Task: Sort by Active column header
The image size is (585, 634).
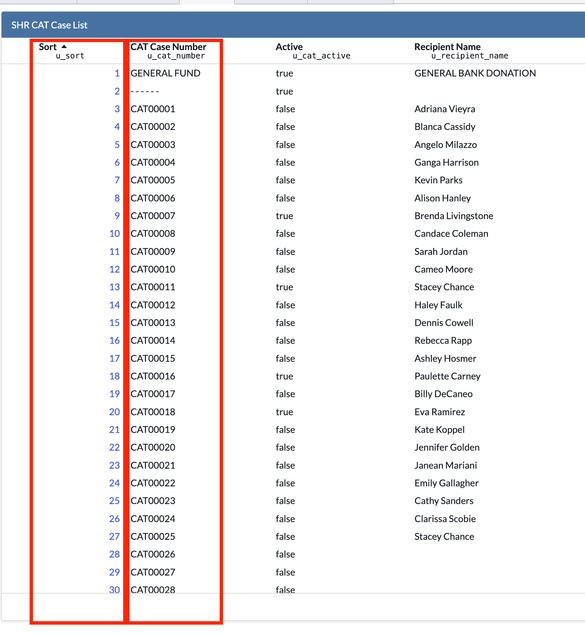Action: [x=289, y=46]
